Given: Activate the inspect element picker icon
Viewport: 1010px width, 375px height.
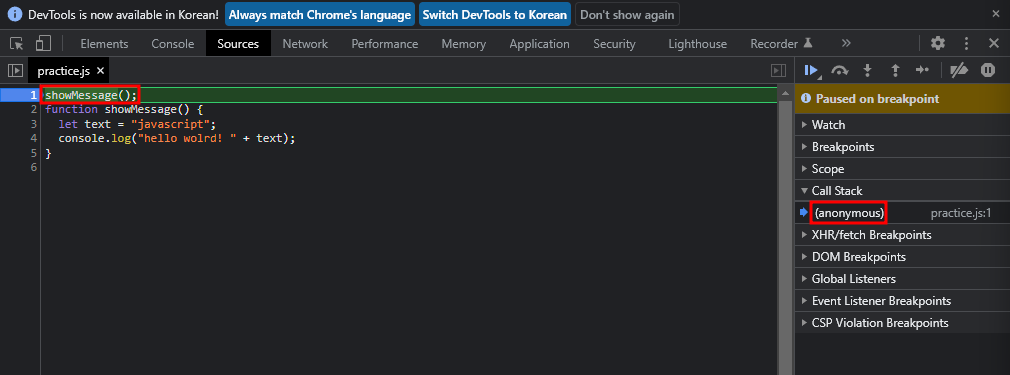Looking at the screenshot, I should [17, 43].
